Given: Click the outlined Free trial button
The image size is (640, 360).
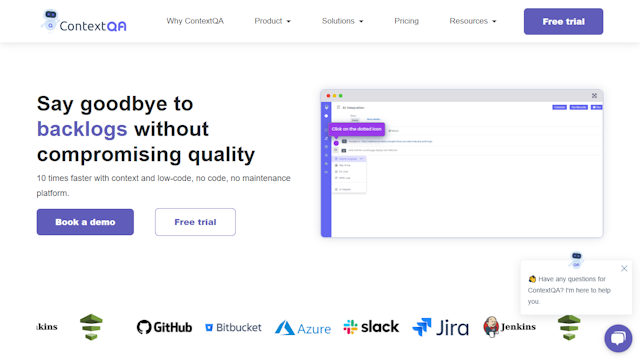Looking at the screenshot, I should (195, 222).
